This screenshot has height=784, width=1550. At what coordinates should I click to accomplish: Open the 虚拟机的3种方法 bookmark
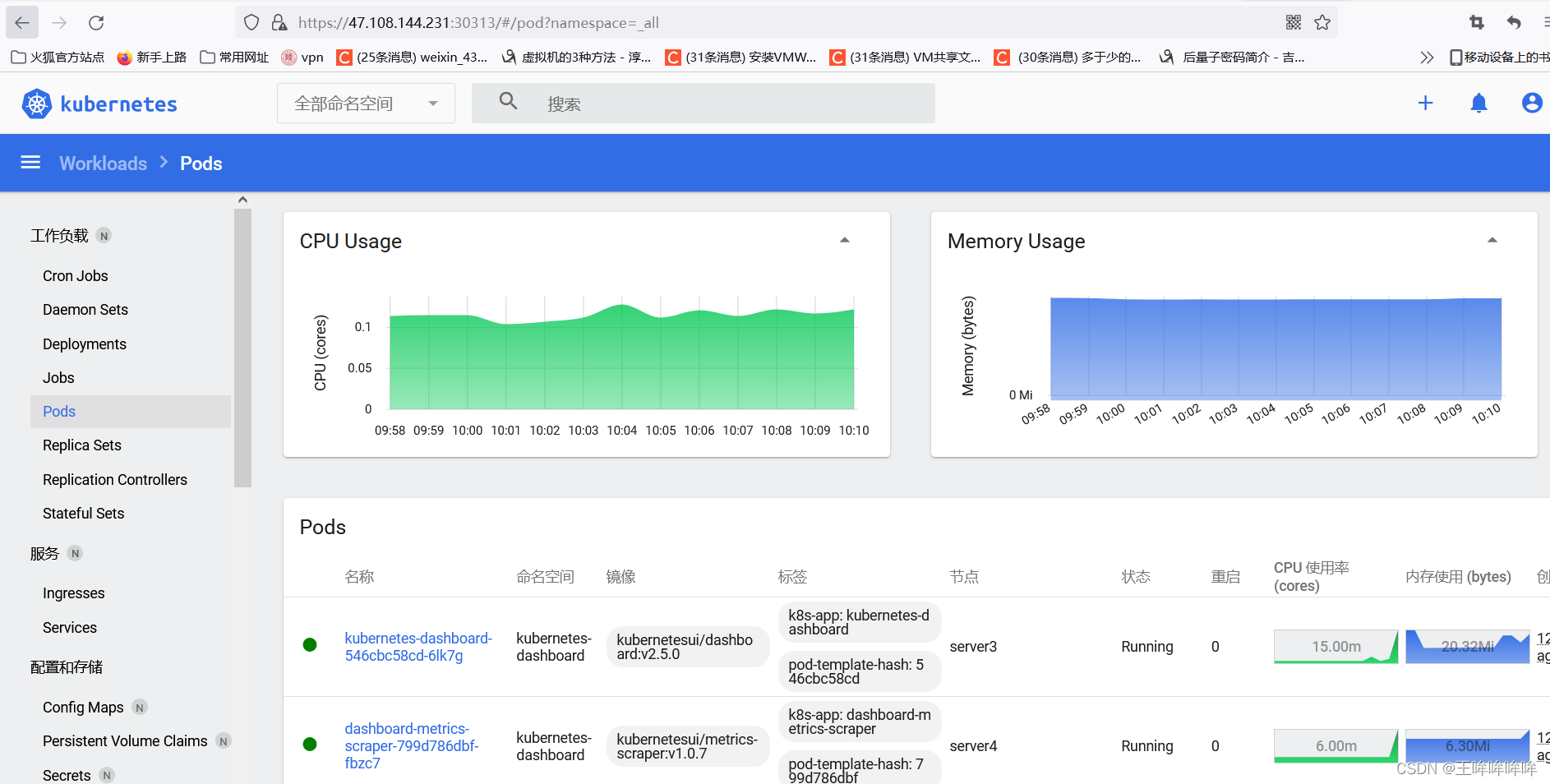(576, 57)
